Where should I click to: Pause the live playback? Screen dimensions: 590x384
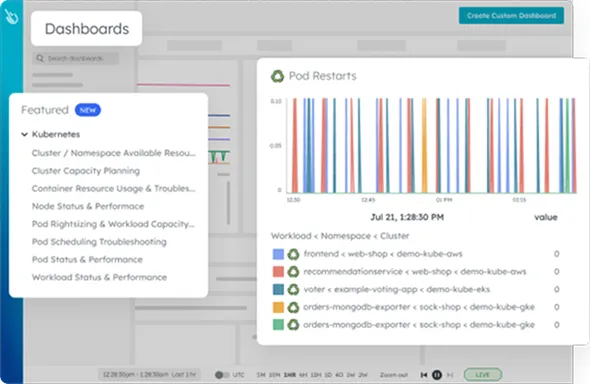tap(437, 375)
